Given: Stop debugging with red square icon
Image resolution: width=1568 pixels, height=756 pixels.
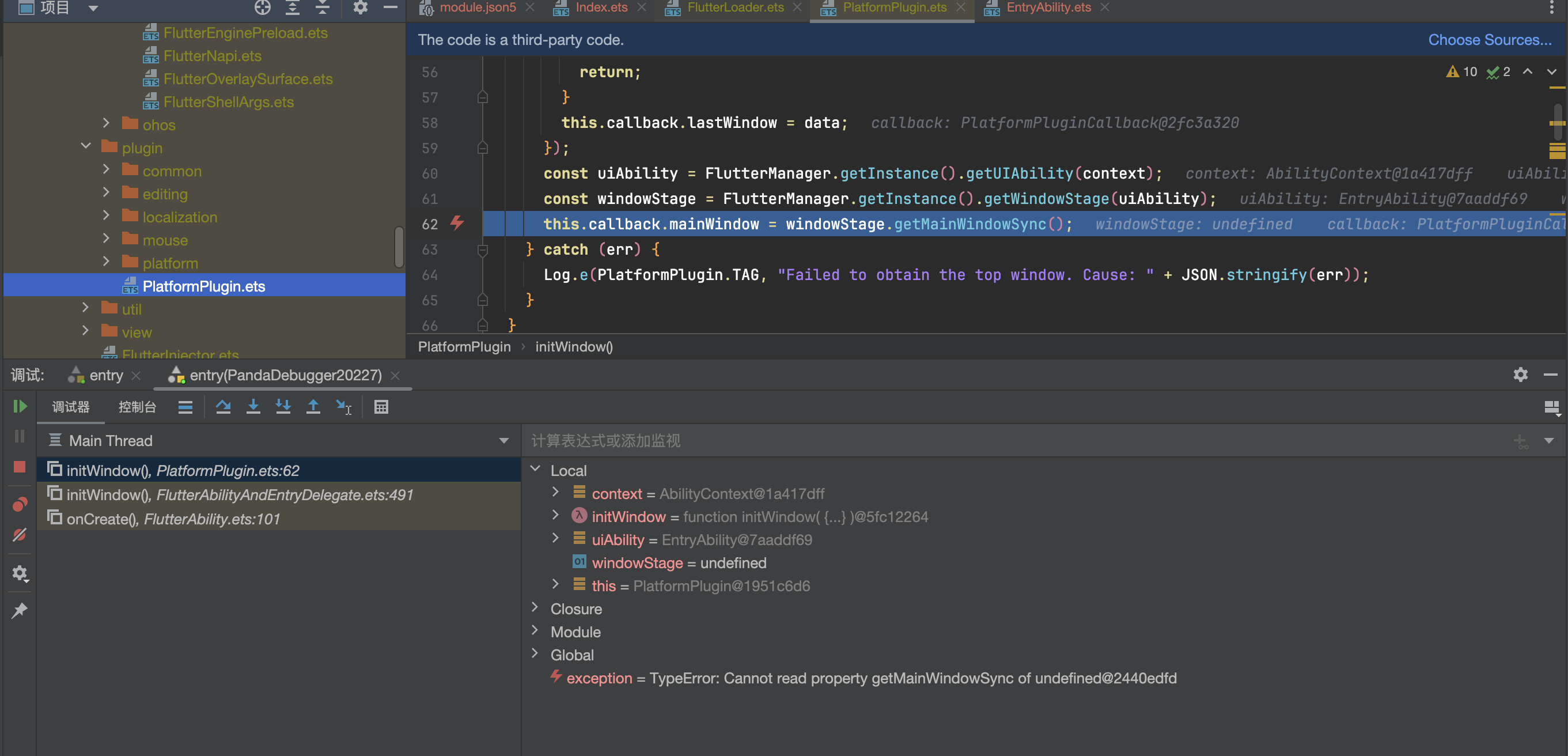Looking at the screenshot, I should click(x=20, y=467).
